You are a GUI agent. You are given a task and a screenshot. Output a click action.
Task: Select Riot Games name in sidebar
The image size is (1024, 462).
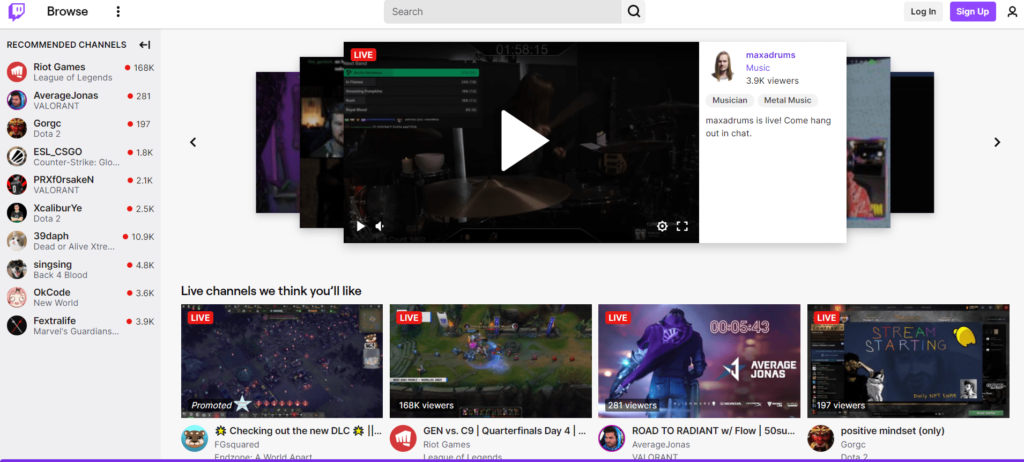tap(59, 67)
